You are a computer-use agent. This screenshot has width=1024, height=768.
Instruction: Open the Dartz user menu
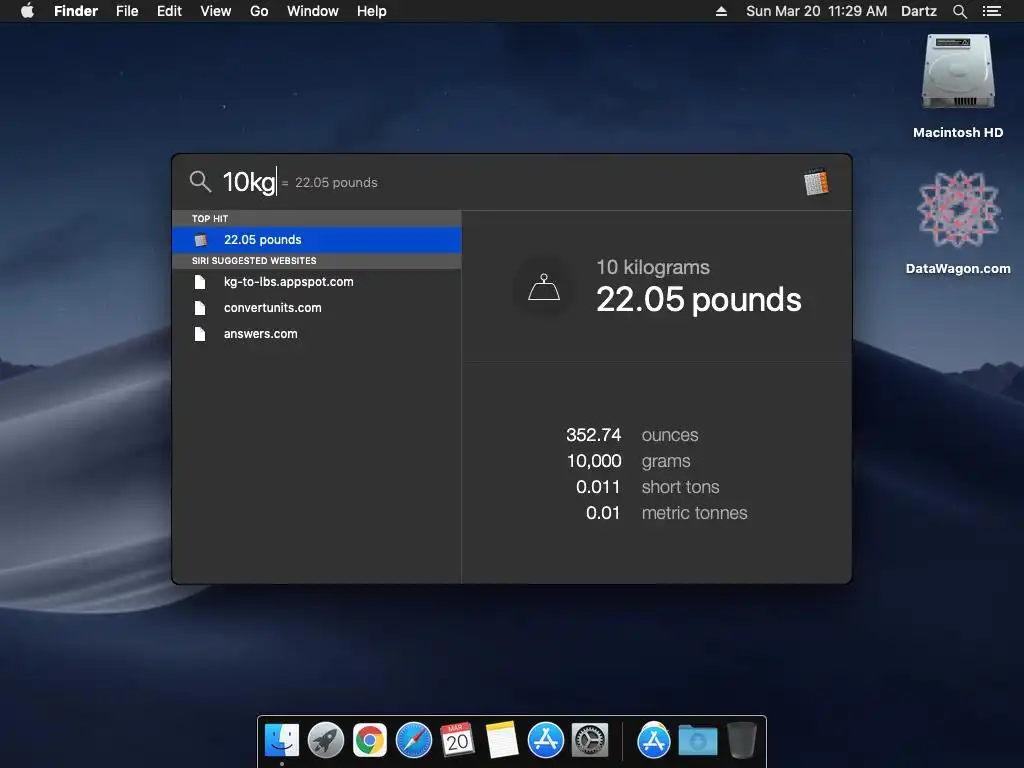click(x=918, y=11)
